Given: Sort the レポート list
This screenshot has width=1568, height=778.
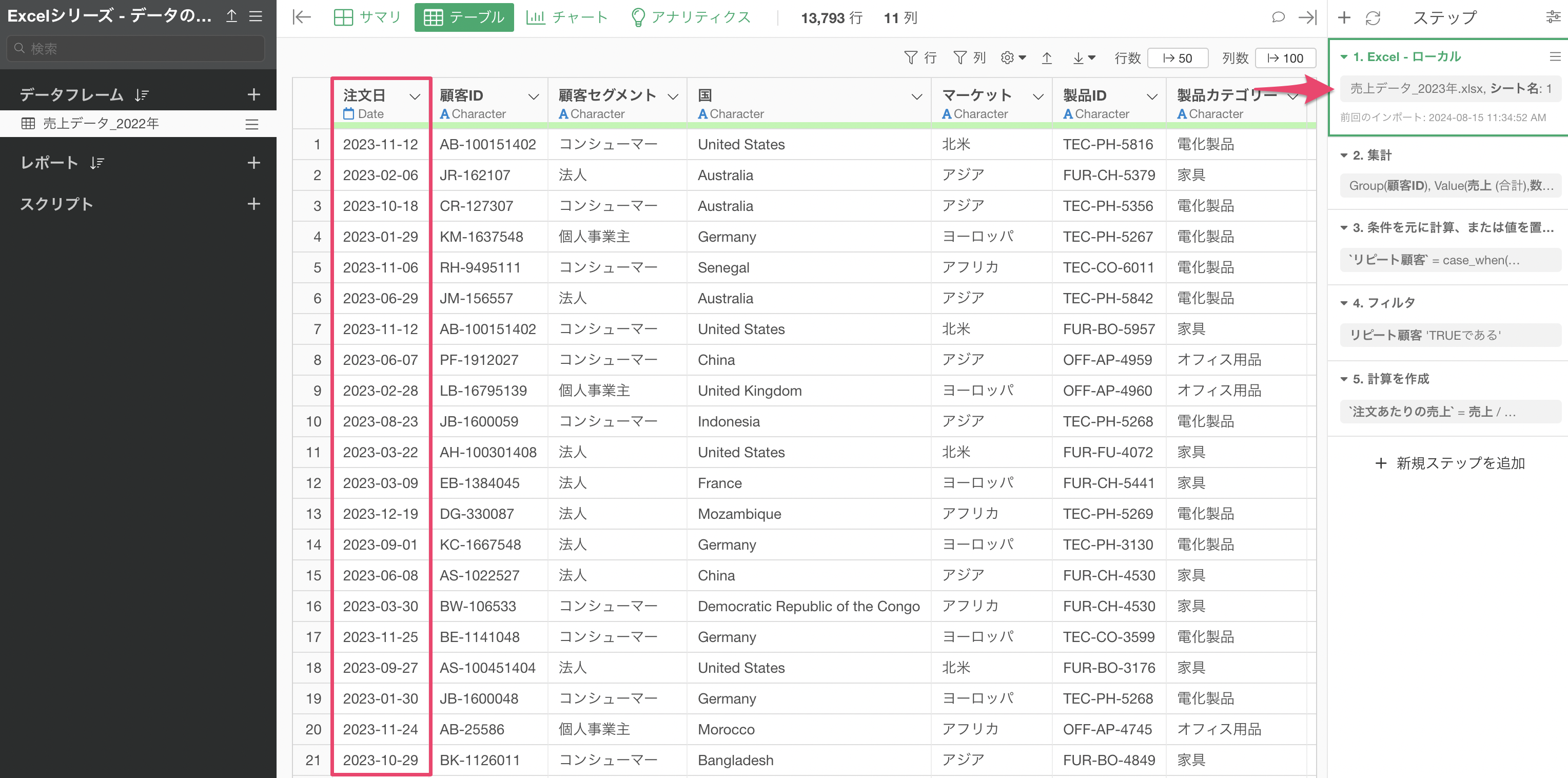Looking at the screenshot, I should click(x=97, y=163).
